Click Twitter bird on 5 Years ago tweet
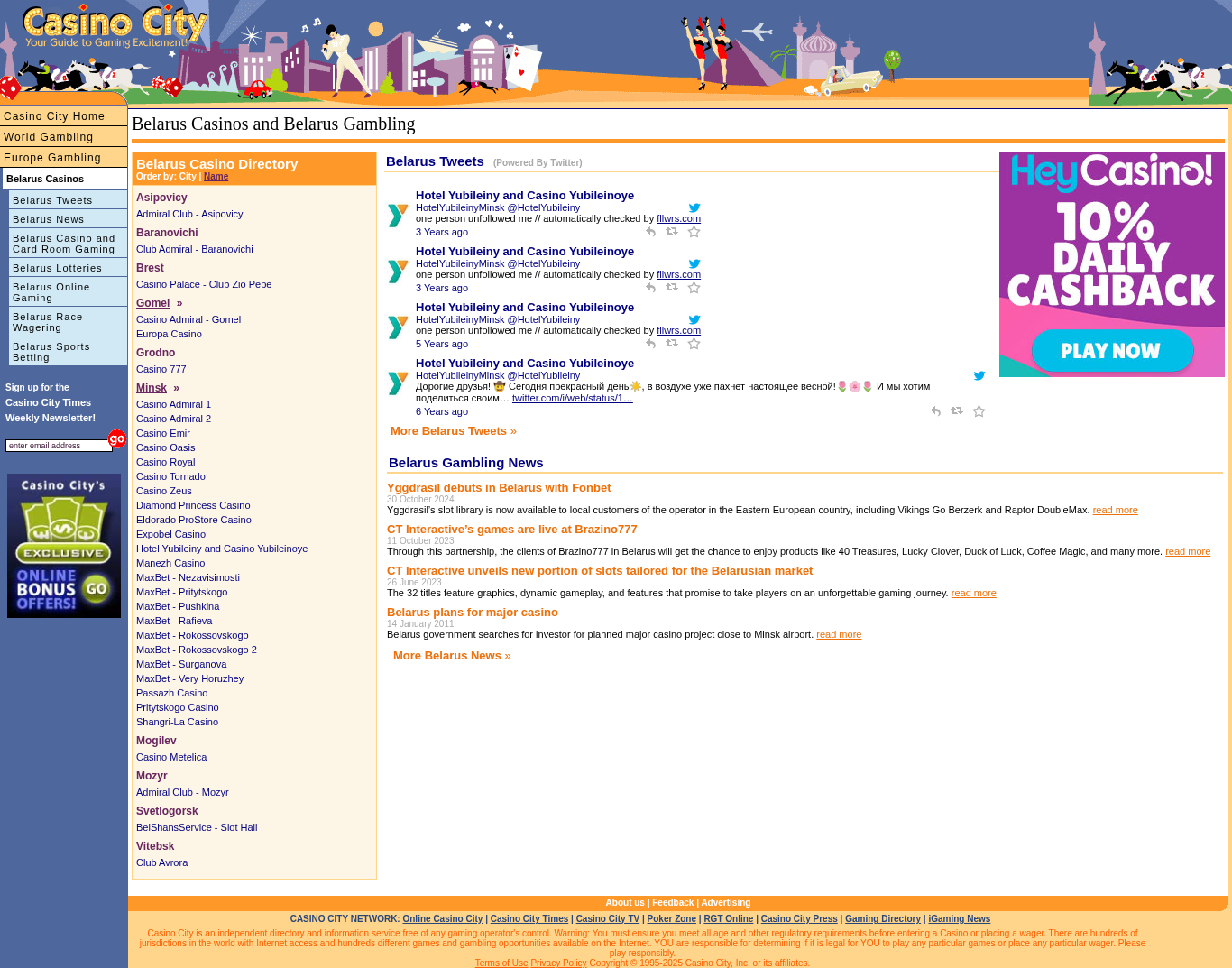This screenshot has height=968, width=1232. [x=694, y=320]
